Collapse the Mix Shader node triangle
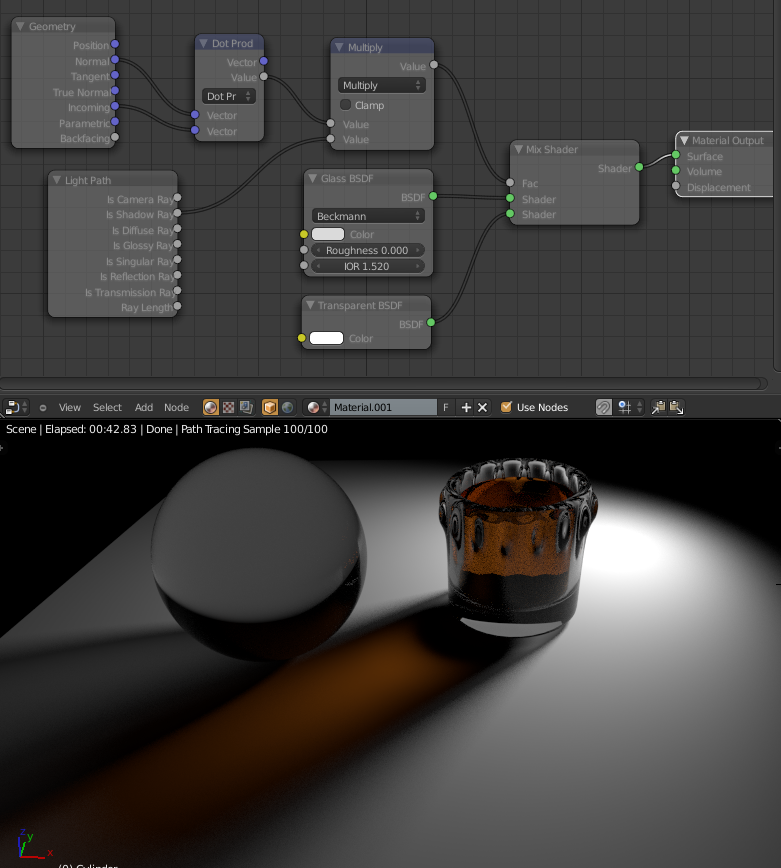This screenshot has height=868, width=781. pos(518,149)
